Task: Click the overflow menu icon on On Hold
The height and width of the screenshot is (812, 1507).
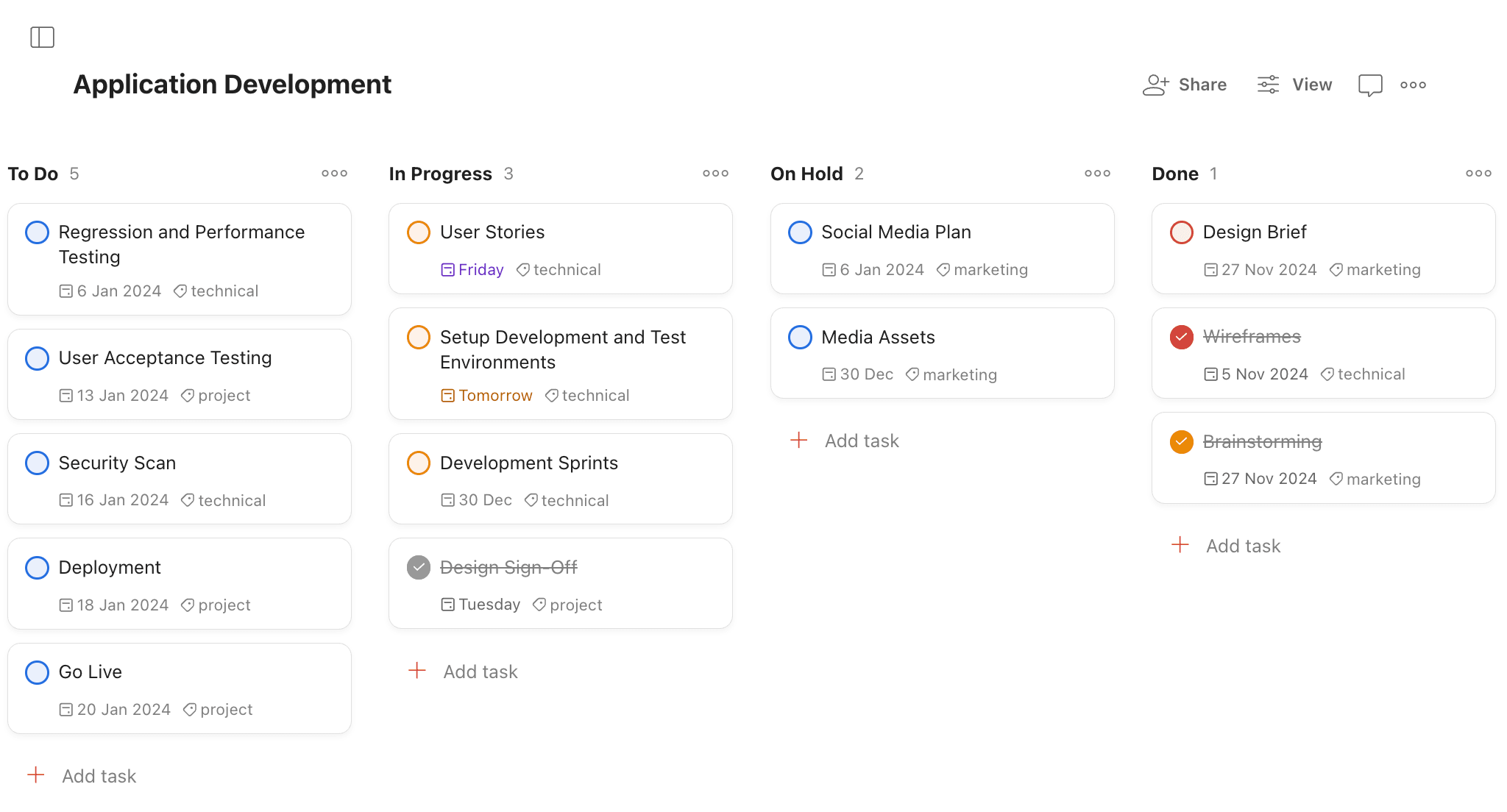Action: pyautogui.click(x=1097, y=173)
